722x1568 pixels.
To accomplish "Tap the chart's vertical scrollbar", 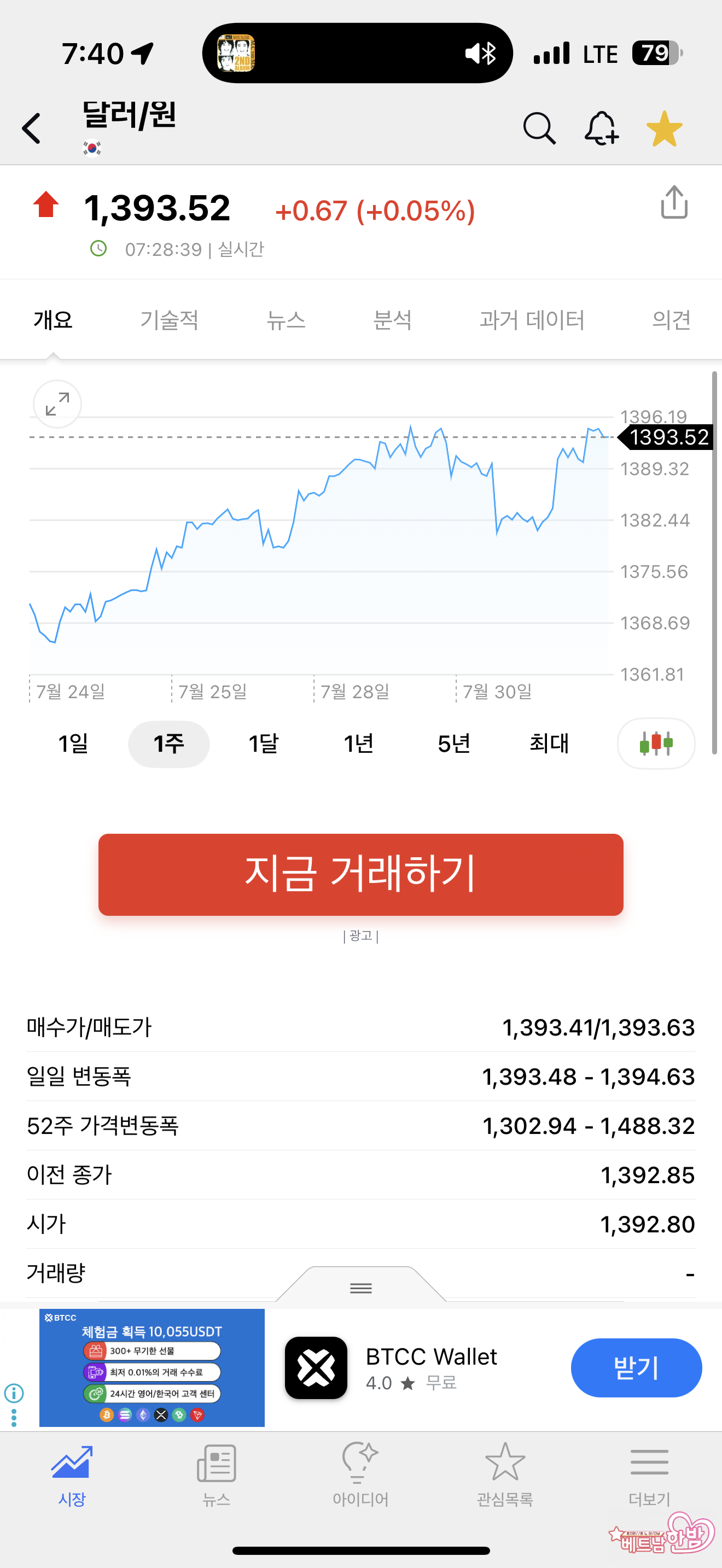I will pyautogui.click(x=714, y=563).
